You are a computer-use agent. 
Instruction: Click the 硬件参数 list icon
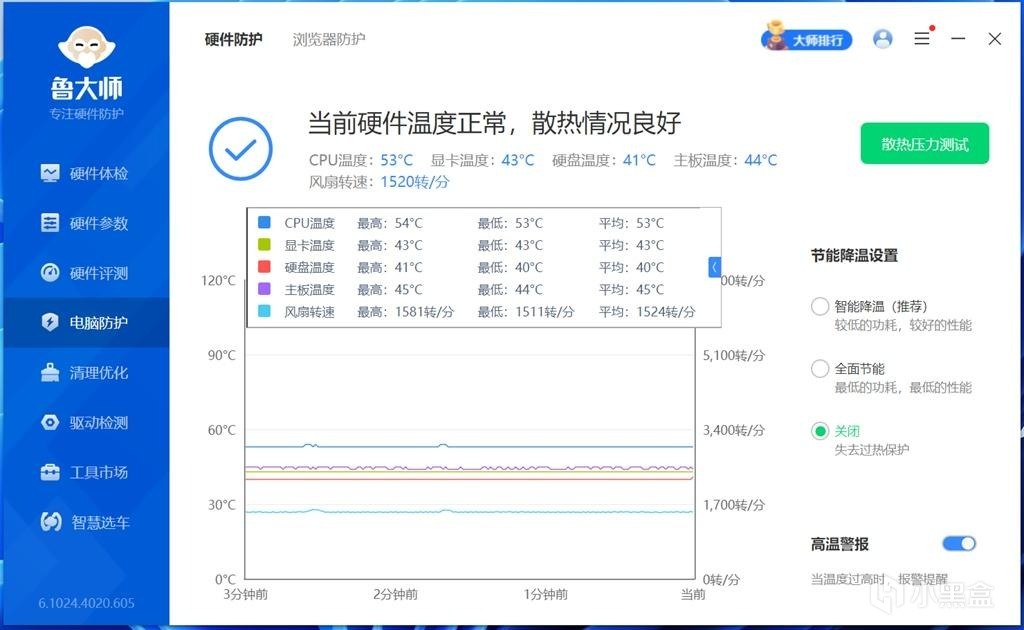(50, 223)
